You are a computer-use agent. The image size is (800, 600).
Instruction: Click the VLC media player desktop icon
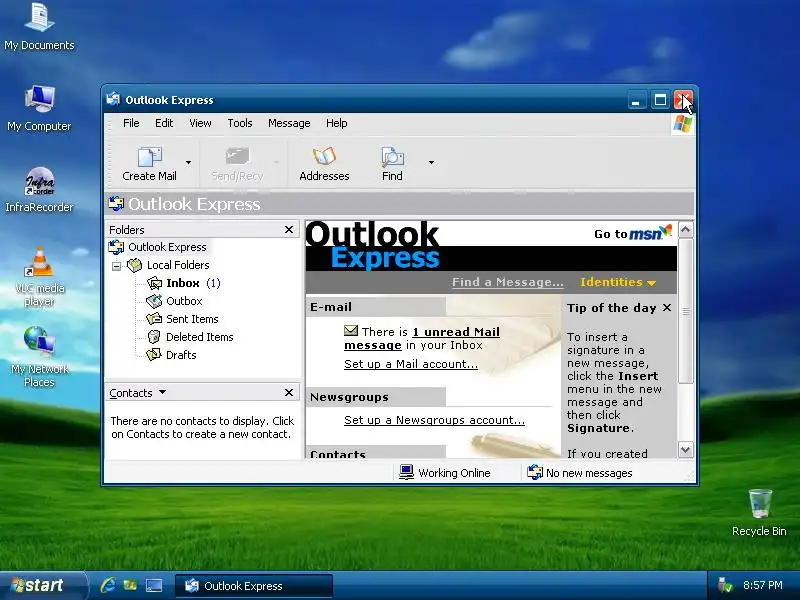40,262
